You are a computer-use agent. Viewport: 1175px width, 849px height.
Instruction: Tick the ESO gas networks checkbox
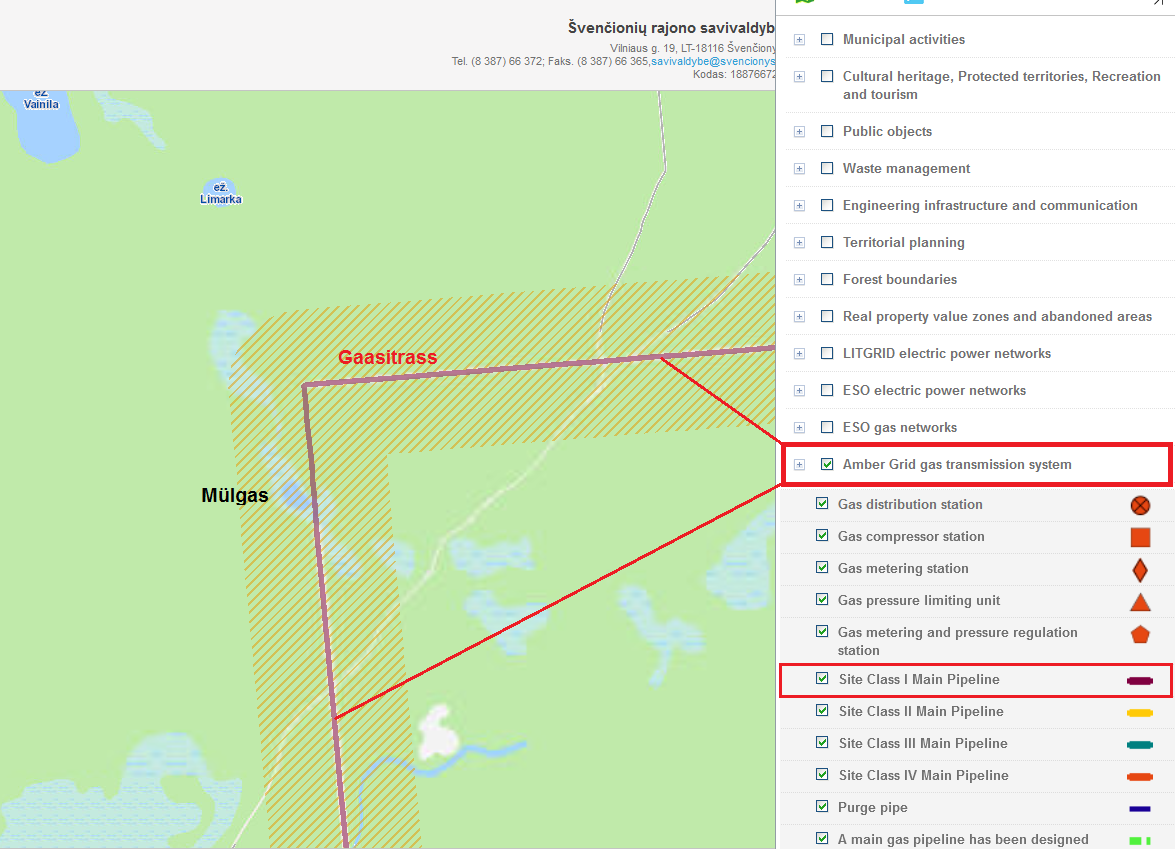[827, 427]
